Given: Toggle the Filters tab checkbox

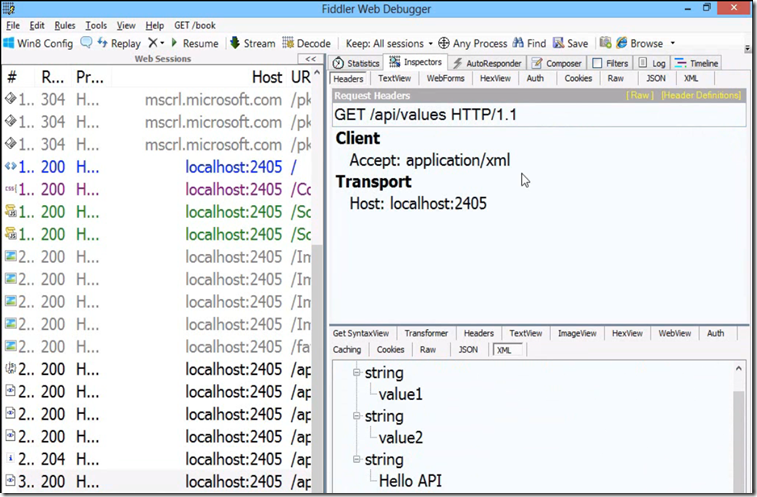Looking at the screenshot, I should tap(597, 63).
